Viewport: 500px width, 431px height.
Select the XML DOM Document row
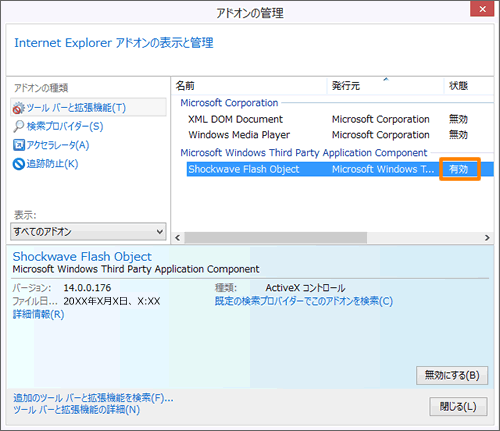(x=340, y=119)
